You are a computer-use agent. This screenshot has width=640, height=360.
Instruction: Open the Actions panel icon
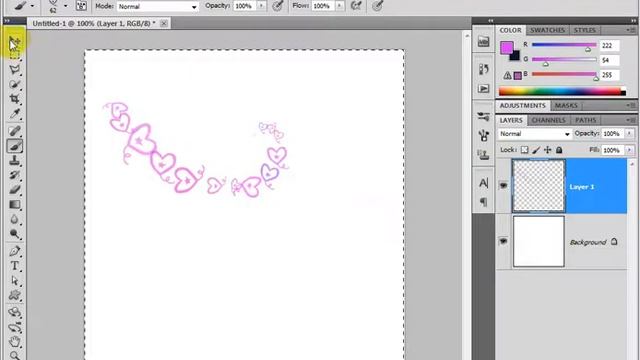[x=484, y=89]
